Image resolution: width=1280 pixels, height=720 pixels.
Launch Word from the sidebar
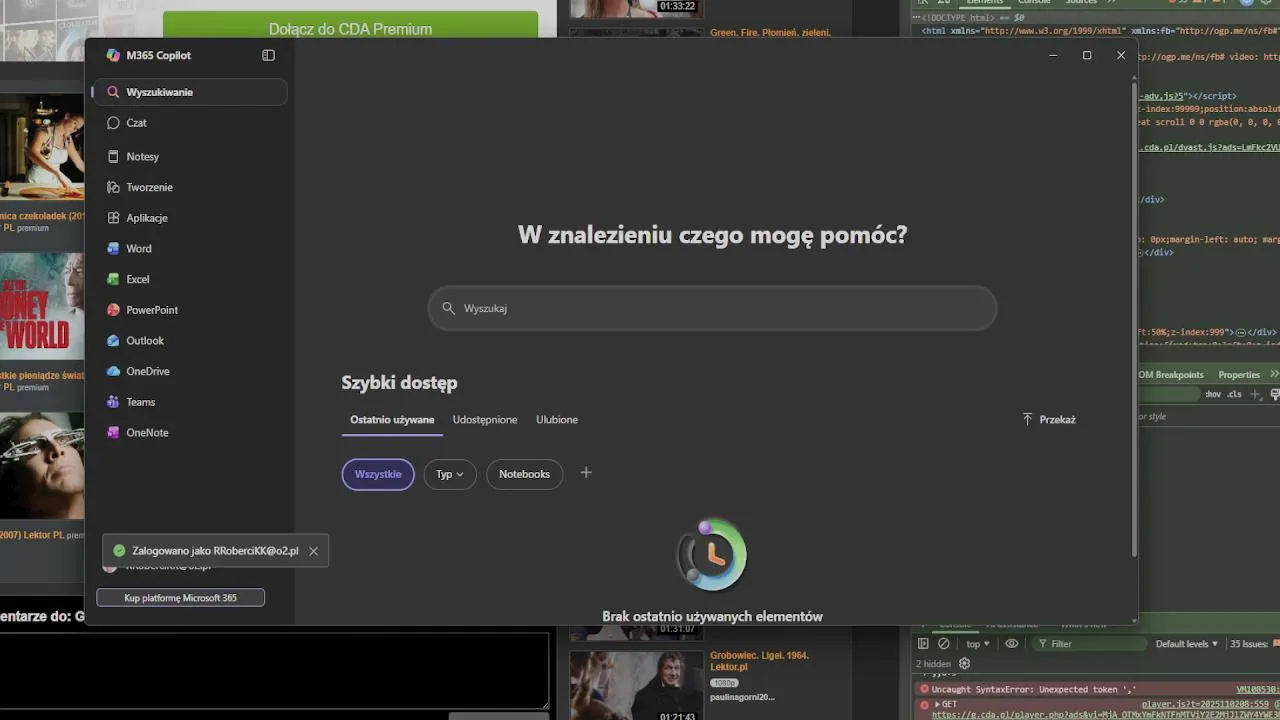(190, 249)
